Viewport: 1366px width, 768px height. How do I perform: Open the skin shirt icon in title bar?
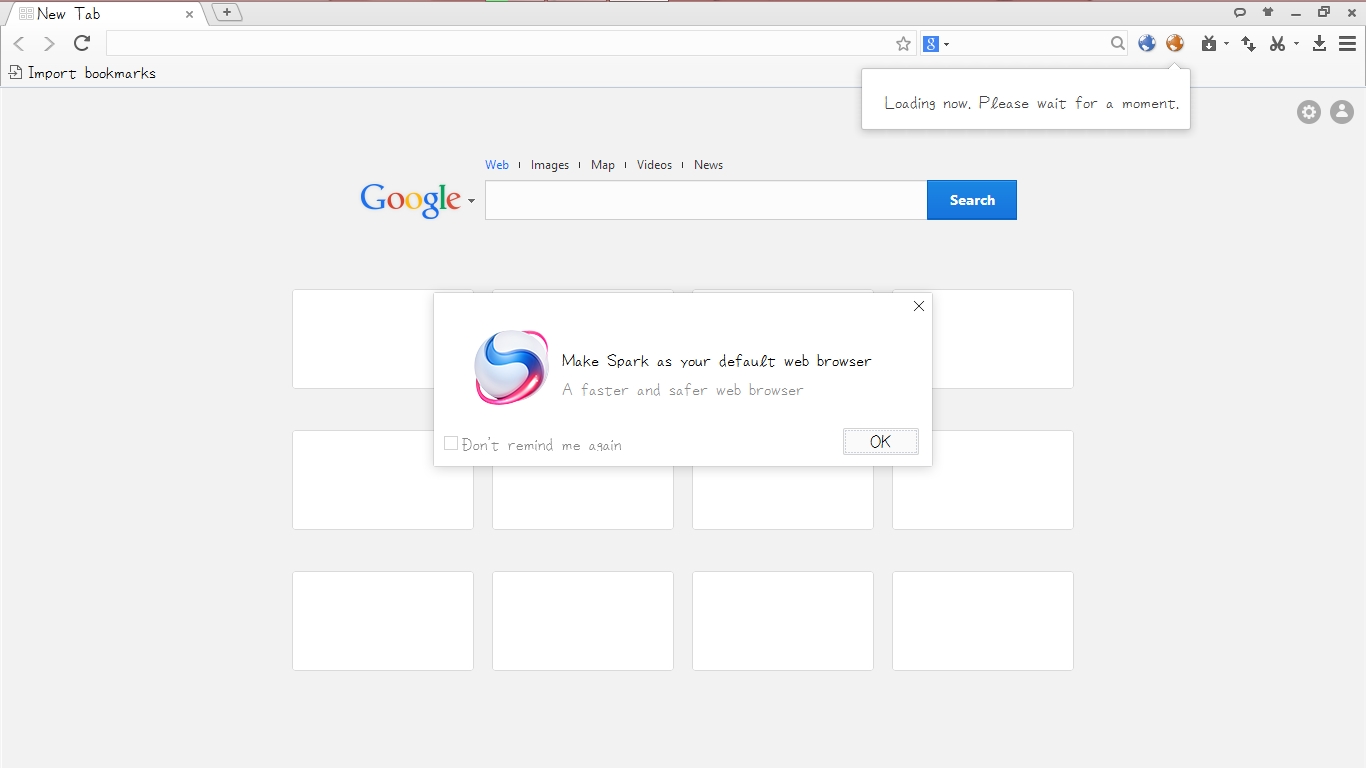[x=1268, y=12]
